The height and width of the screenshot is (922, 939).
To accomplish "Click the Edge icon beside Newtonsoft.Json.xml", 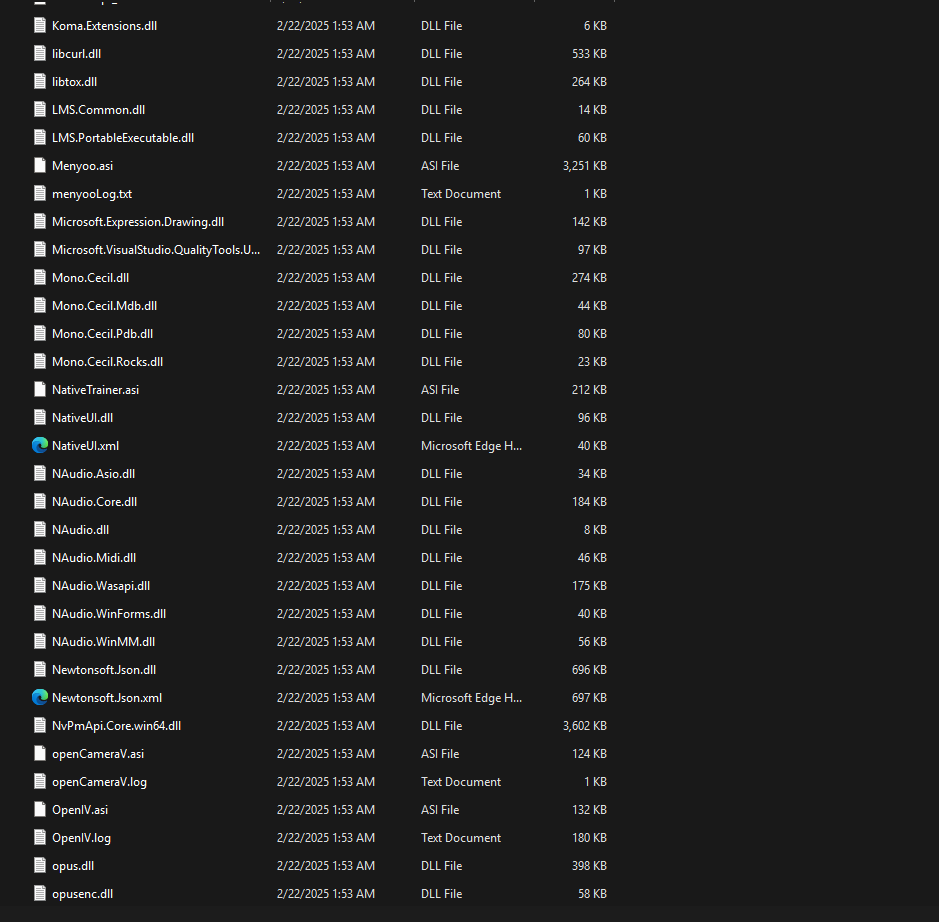I will pos(40,698).
